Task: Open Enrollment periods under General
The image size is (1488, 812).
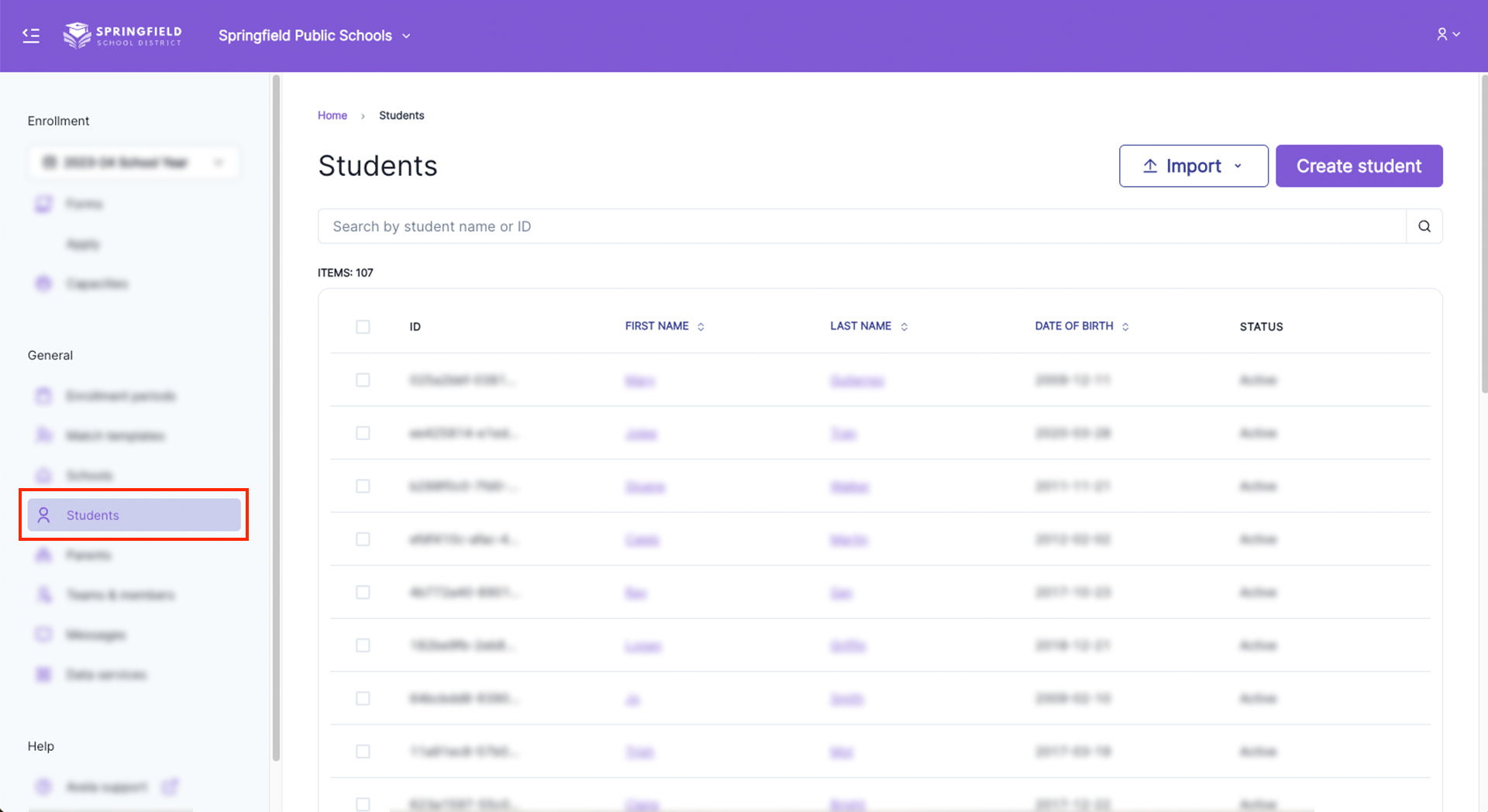Action: pos(119,395)
